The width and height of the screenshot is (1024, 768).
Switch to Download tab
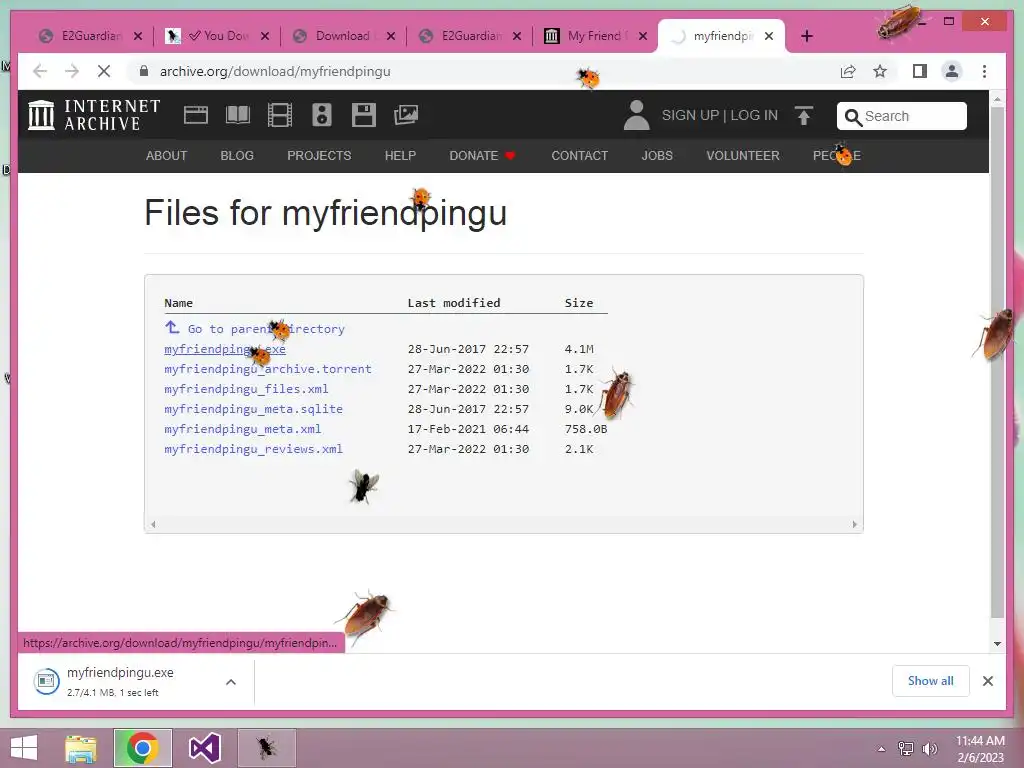tap(342, 36)
